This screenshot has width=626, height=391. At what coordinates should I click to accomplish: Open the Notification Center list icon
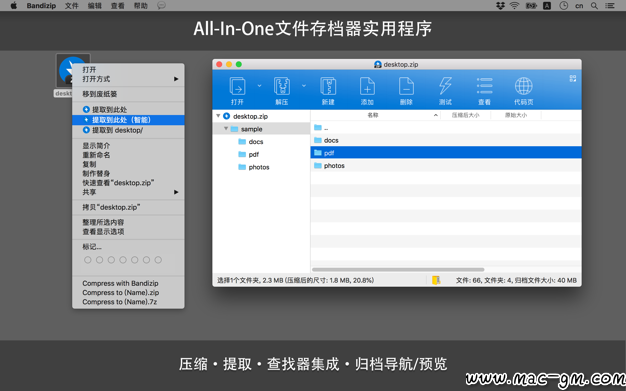pyautogui.click(x=610, y=6)
